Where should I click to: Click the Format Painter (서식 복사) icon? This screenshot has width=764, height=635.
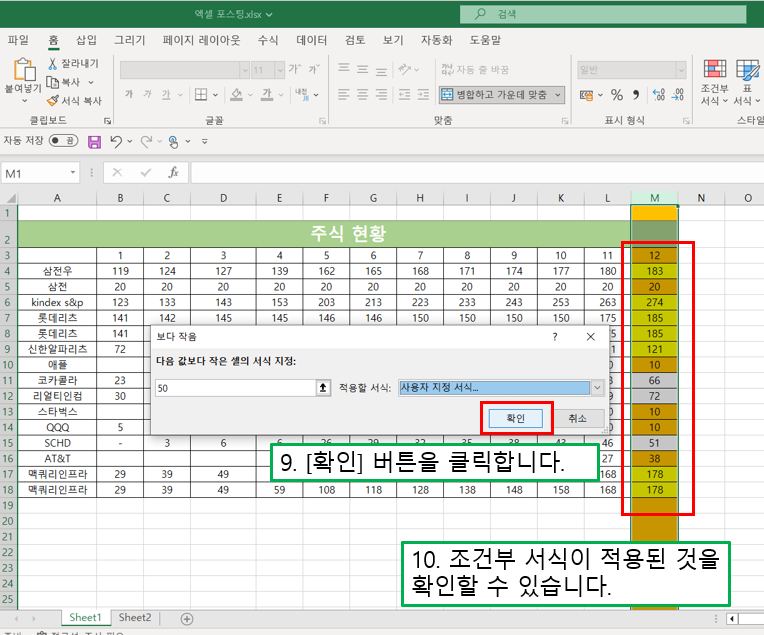[52, 100]
